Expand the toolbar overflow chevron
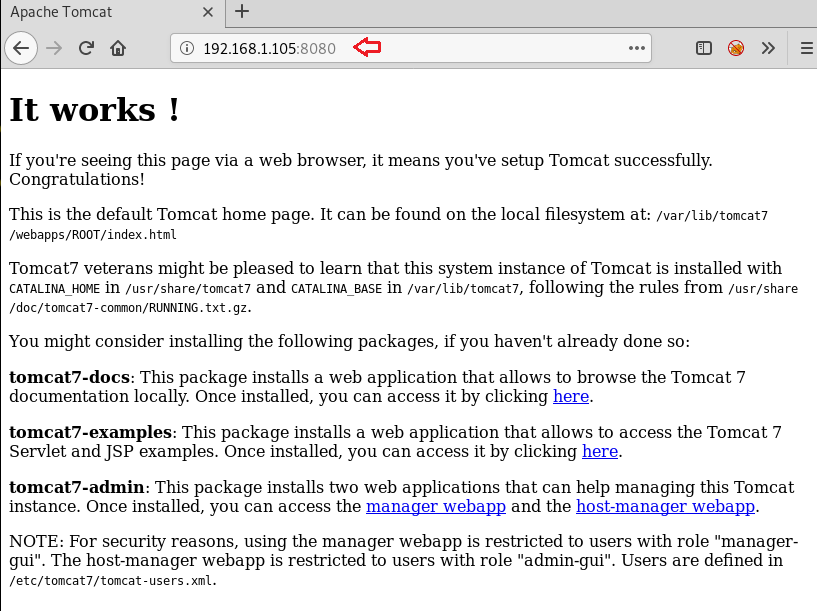 [768, 48]
